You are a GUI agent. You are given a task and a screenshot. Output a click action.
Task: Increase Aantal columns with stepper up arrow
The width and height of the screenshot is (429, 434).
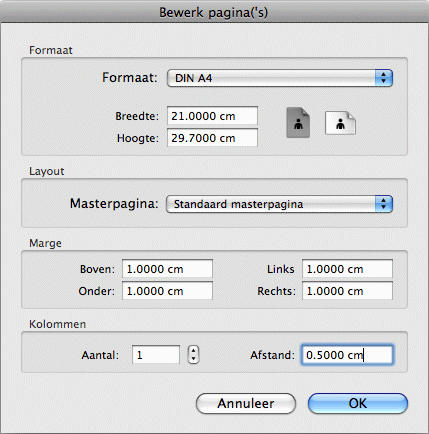193,350
